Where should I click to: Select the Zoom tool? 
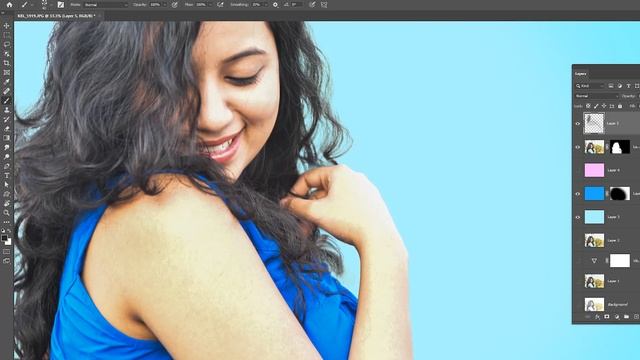pos(7,213)
